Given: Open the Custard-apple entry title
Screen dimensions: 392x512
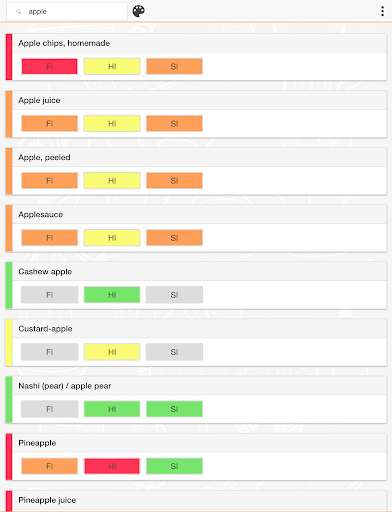Looking at the screenshot, I should coord(45,329).
